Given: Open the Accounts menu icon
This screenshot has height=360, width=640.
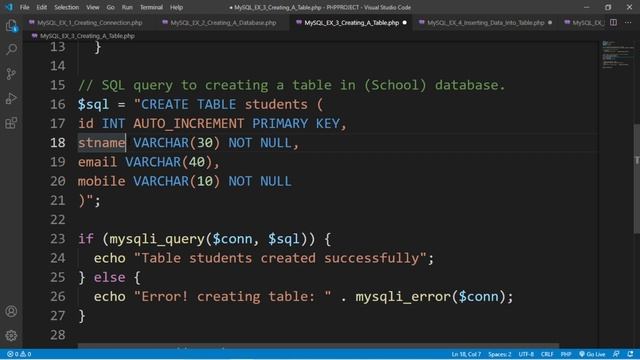Looking at the screenshot, I should tap(11, 311).
